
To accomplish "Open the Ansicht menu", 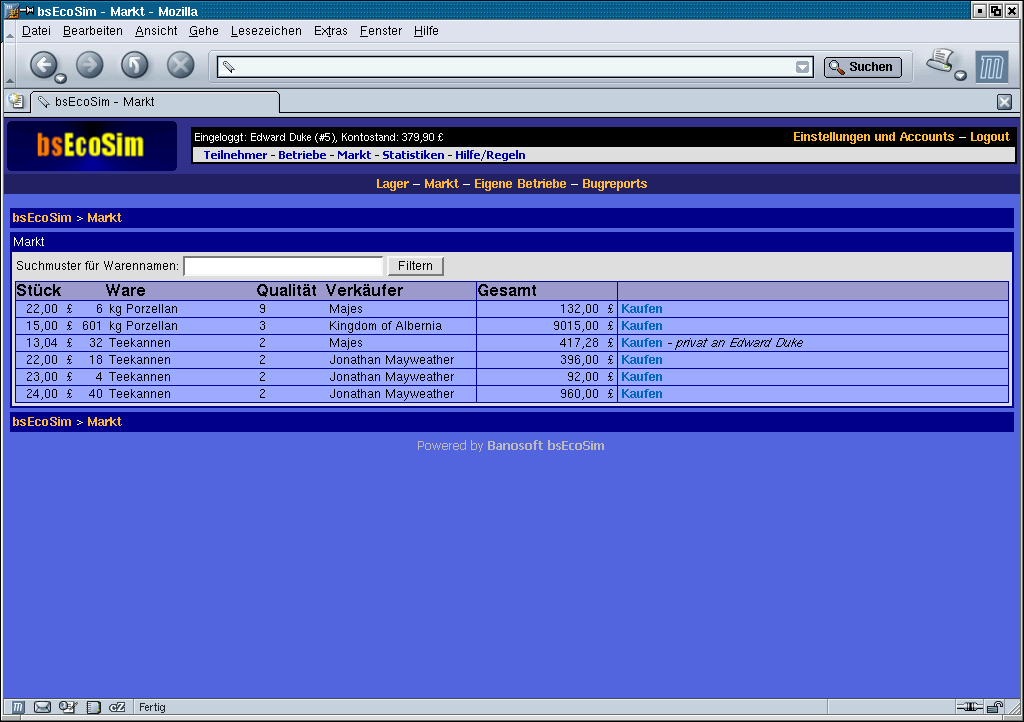I will tap(156, 31).
